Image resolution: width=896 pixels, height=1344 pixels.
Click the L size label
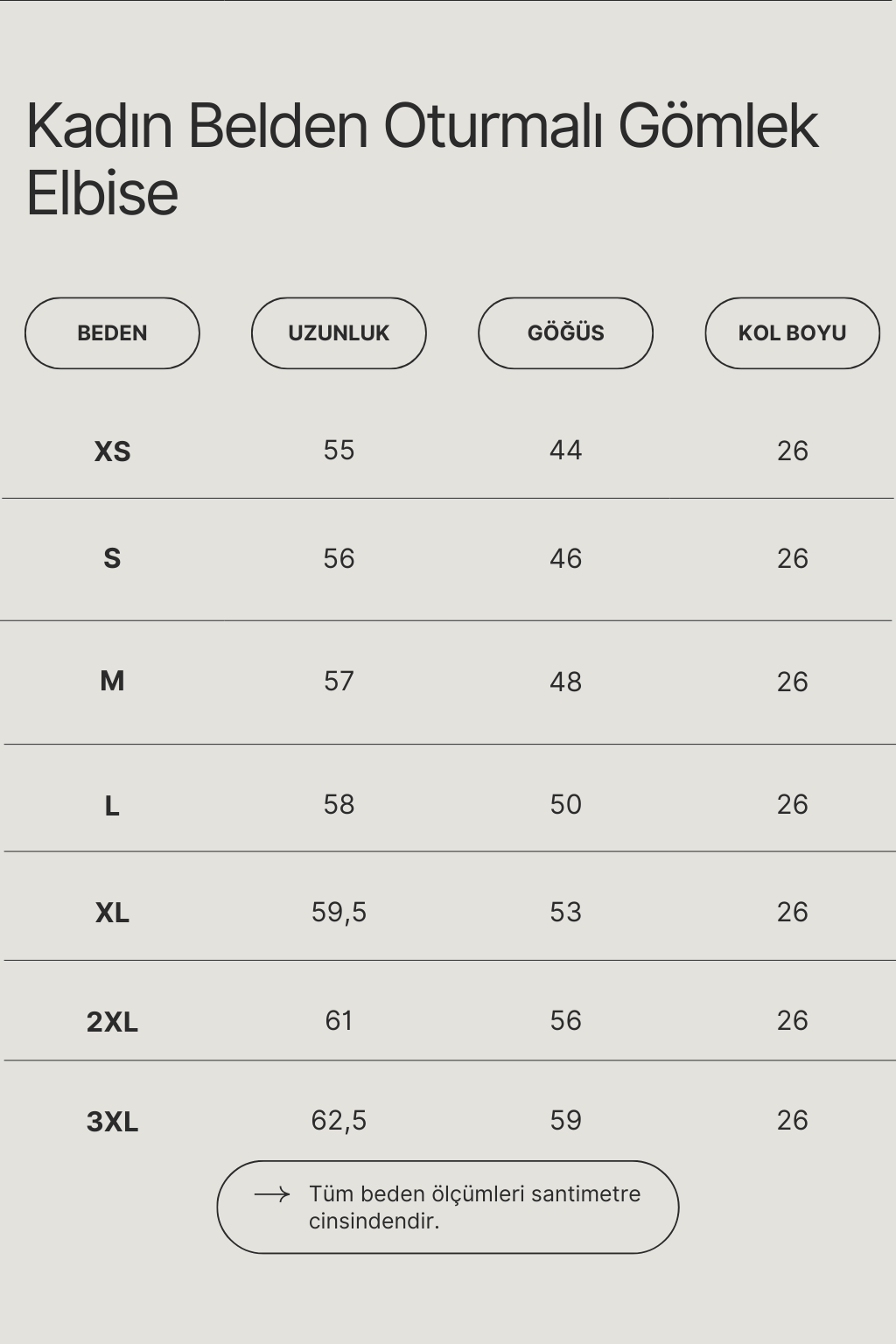(x=112, y=806)
